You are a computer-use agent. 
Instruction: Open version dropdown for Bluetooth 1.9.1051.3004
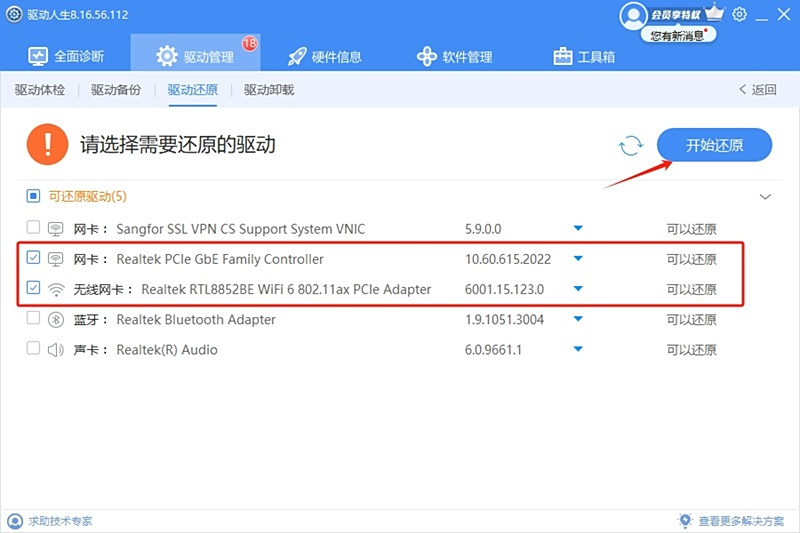point(578,319)
